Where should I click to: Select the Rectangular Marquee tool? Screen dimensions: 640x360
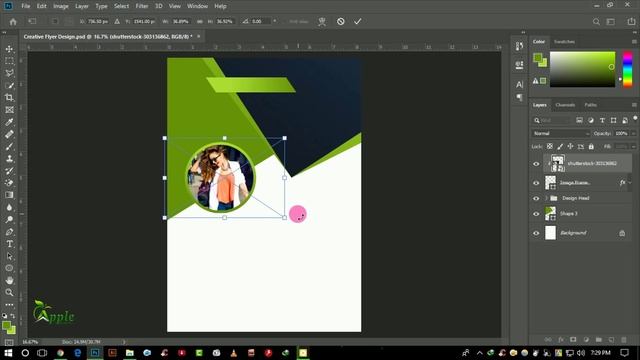(x=9, y=61)
